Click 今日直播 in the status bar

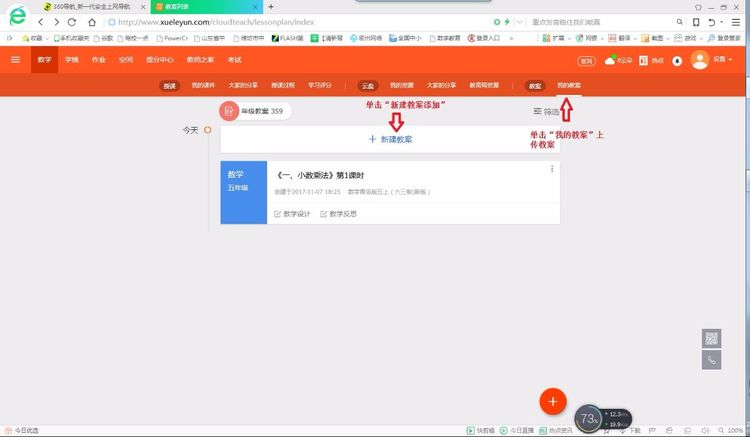[x=517, y=430]
